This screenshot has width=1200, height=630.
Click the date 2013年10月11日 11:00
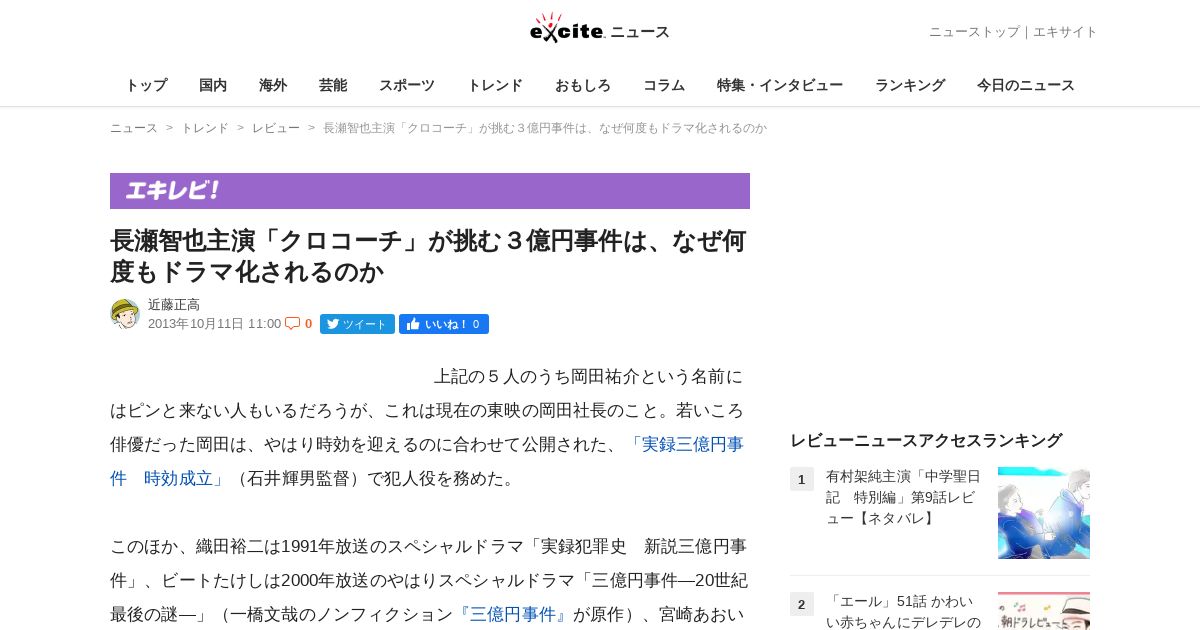214,324
